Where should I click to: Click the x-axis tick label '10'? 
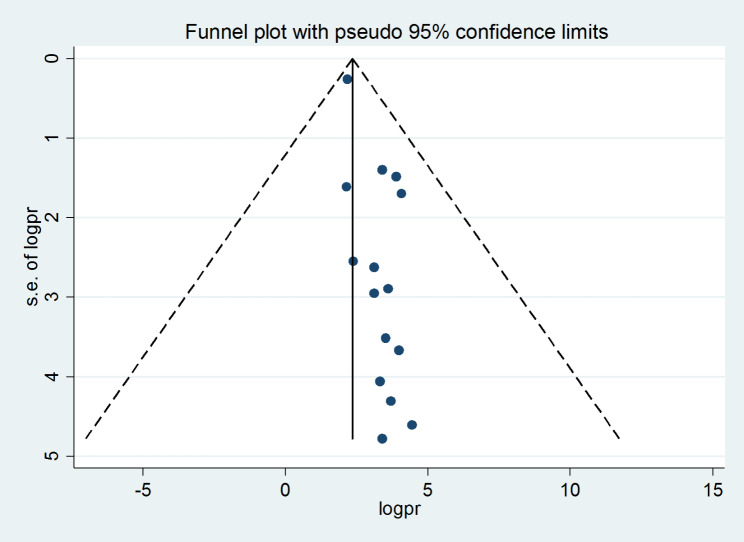click(570, 491)
